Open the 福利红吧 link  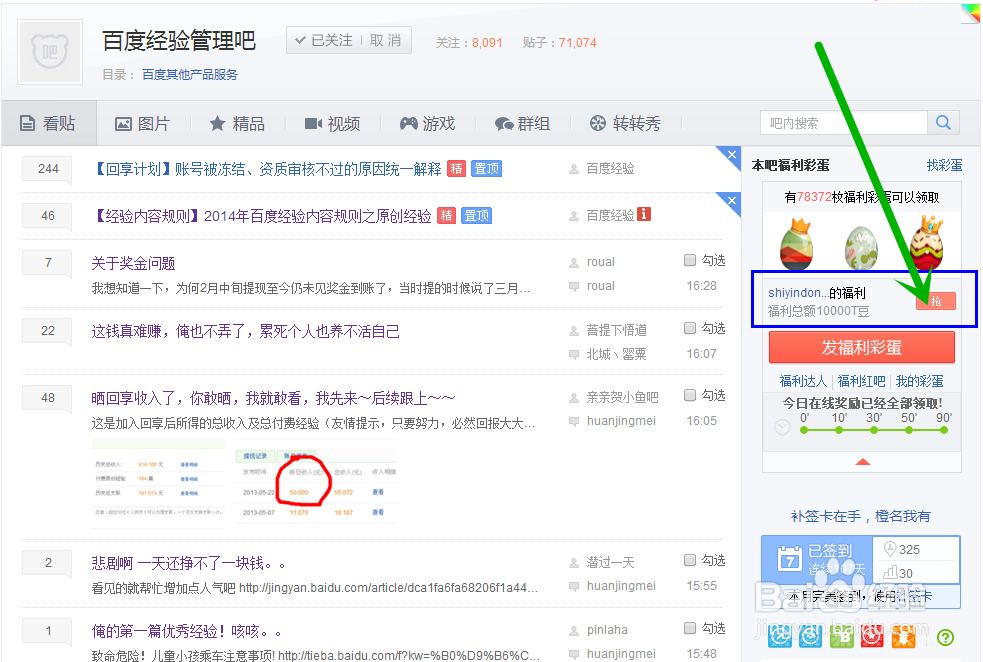coord(861,381)
